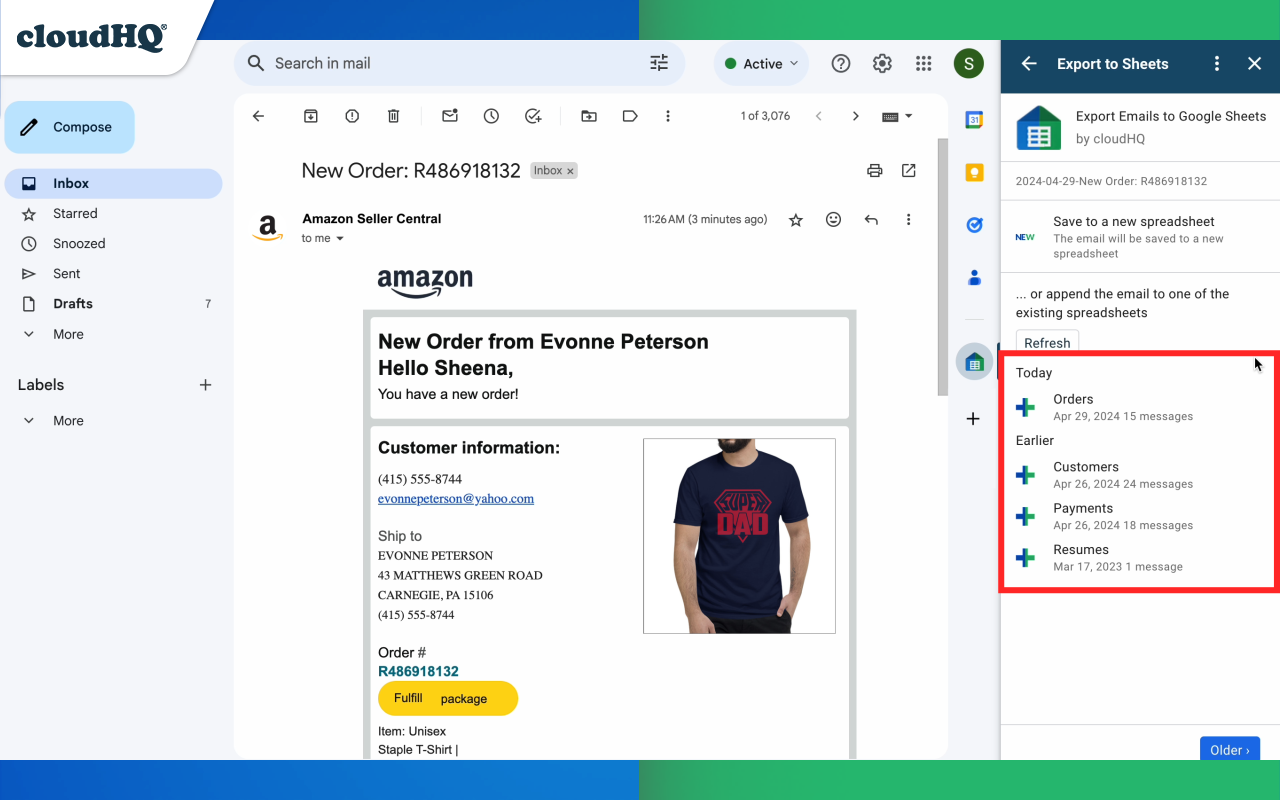Open evonnepeterson@yahoo.com email link
Image resolution: width=1280 pixels, height=800 pixels.
pos(456,498)
